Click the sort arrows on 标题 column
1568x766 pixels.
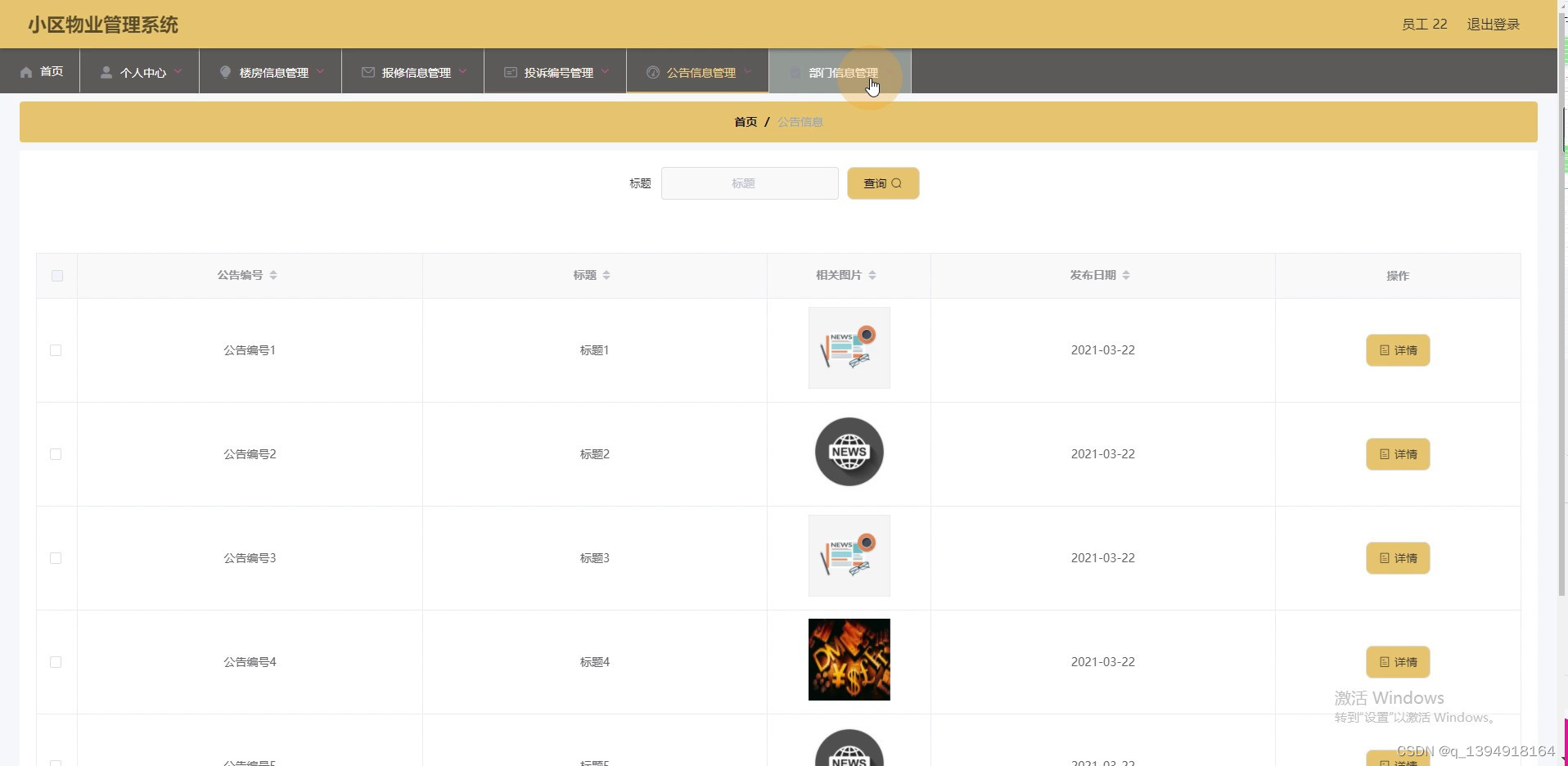(606, 275)
